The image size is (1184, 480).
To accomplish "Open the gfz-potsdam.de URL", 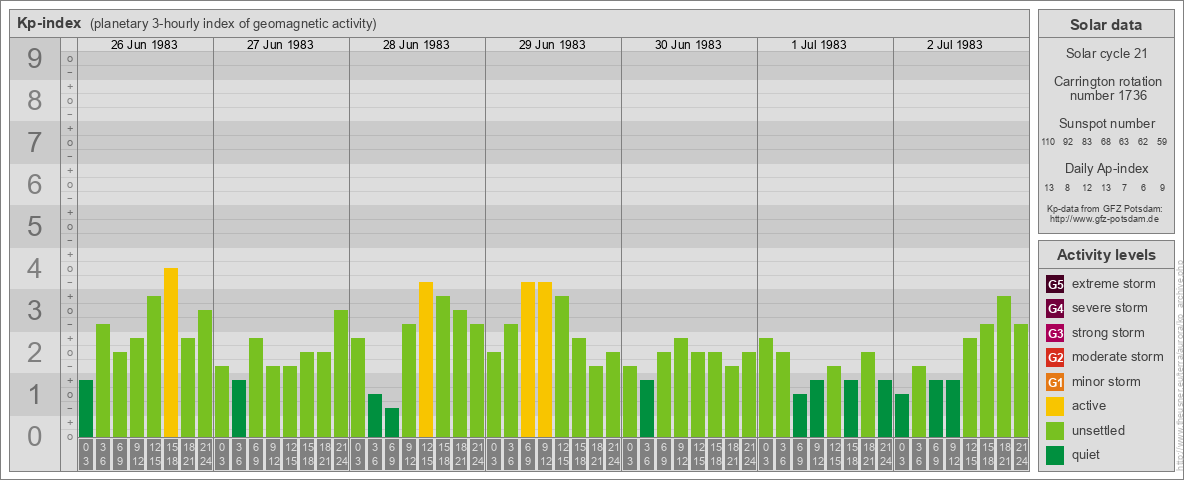I will click(x=1104, y=218).
